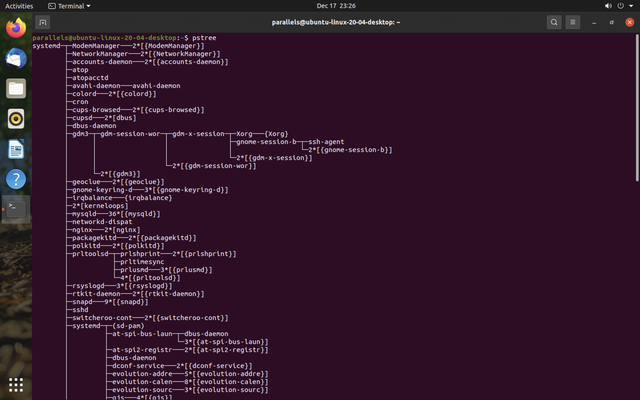Open the Help dock icon
The width and height of the screenshot is (640, 400).
(16, 179)
